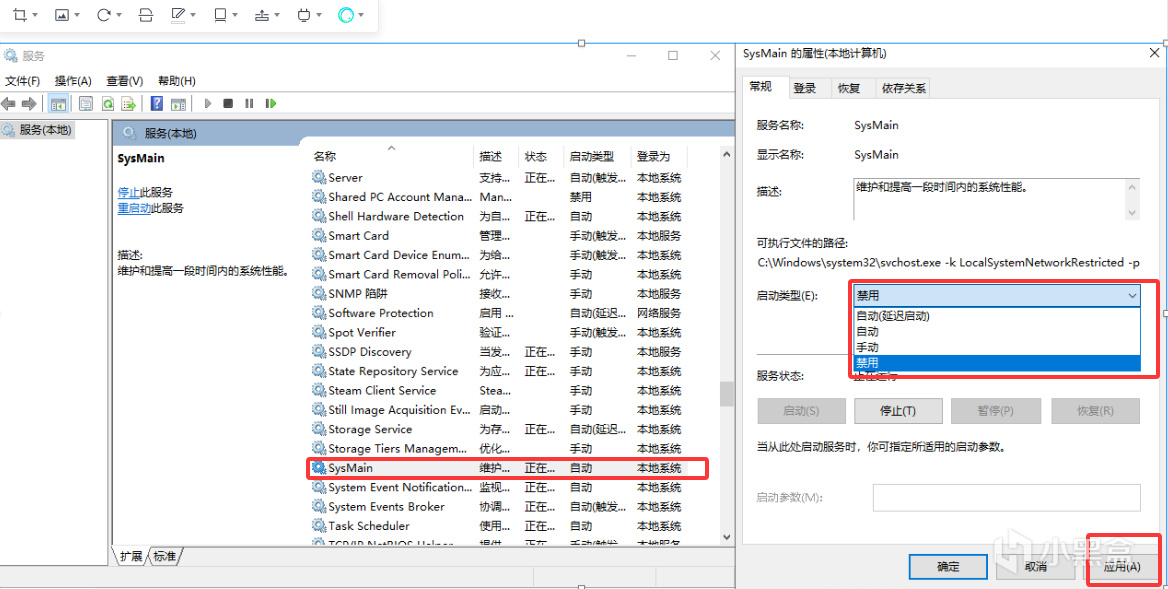Toggle the show/hide console tree icon
The height and width of the screenshot is (589, 1168).
[57, 104]
